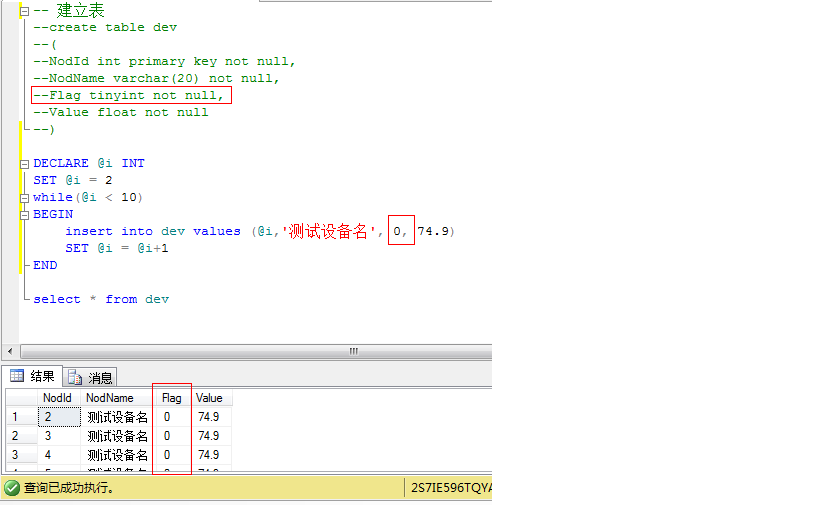
Task: Select the NodName column header
Action: [109, 398]
